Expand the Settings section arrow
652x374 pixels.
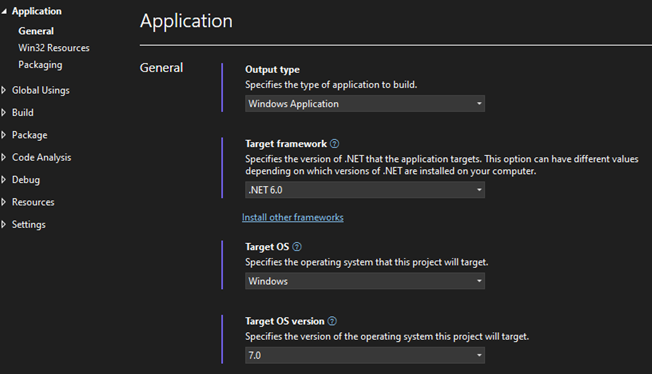point(4,225)
